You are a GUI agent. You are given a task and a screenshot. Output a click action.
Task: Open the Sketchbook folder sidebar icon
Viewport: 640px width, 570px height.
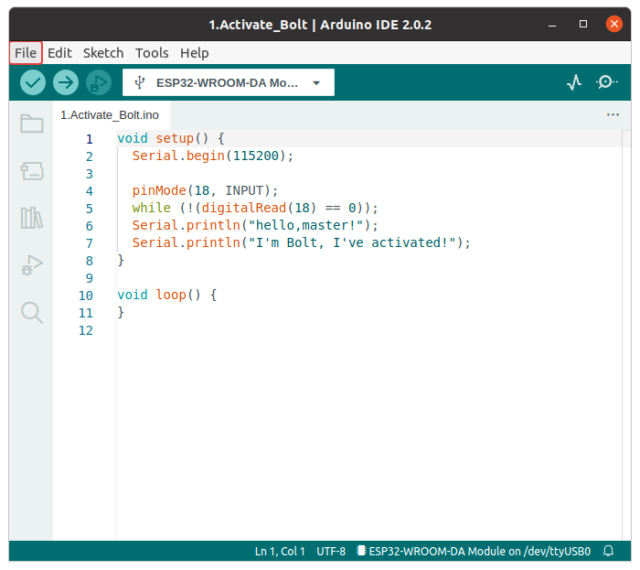[x=32, y=124]
